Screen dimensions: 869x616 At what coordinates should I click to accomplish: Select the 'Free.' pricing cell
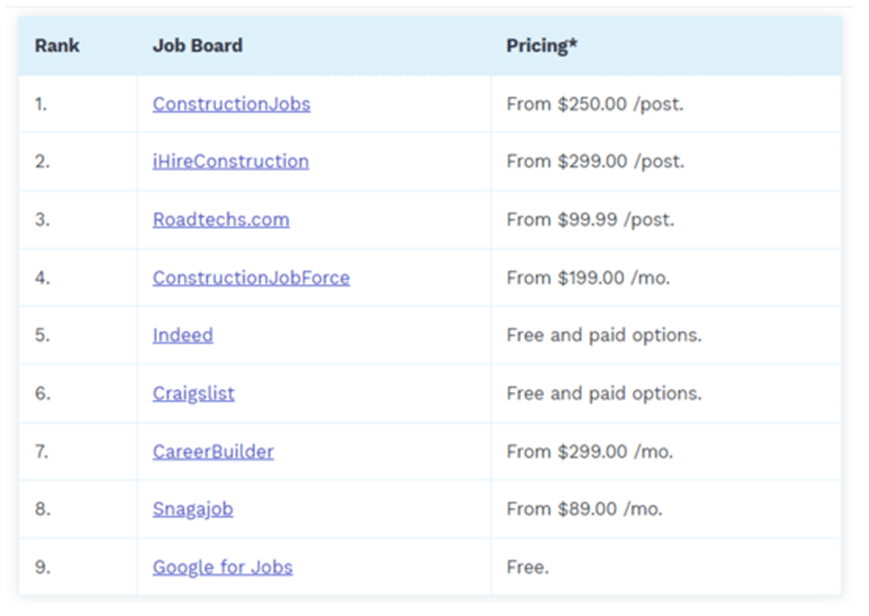tap(666, 567)
